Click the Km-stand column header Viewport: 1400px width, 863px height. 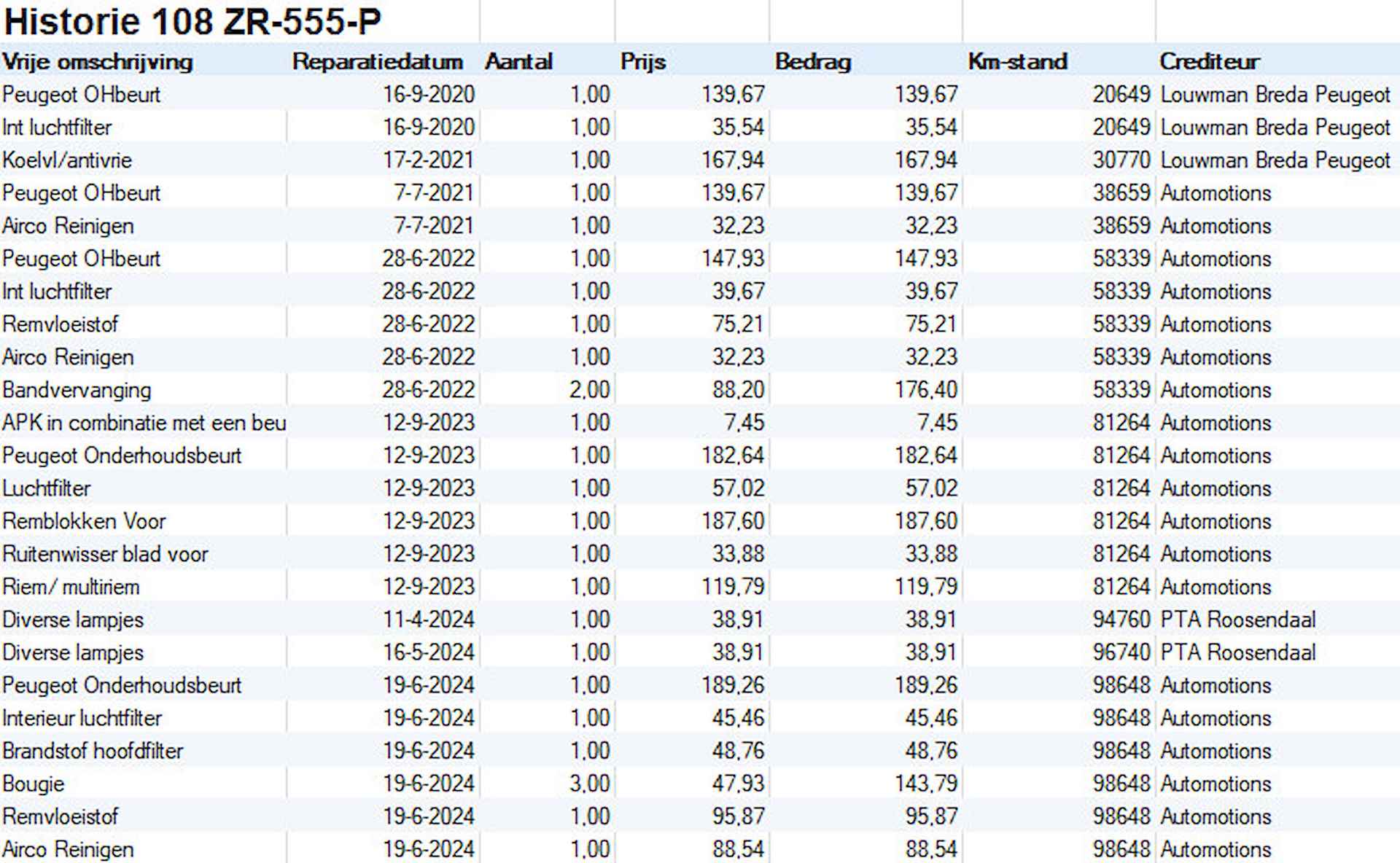1018,61
